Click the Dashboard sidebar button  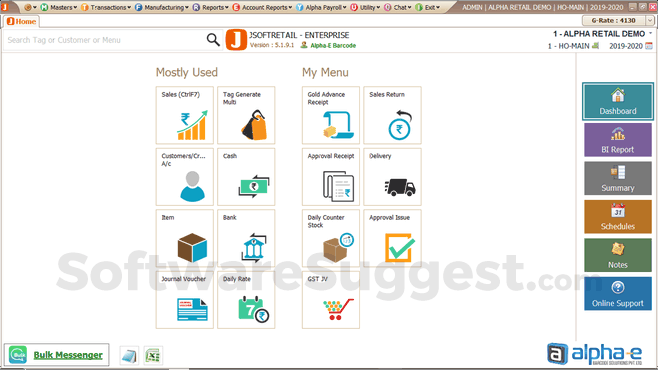click(618, 102)
